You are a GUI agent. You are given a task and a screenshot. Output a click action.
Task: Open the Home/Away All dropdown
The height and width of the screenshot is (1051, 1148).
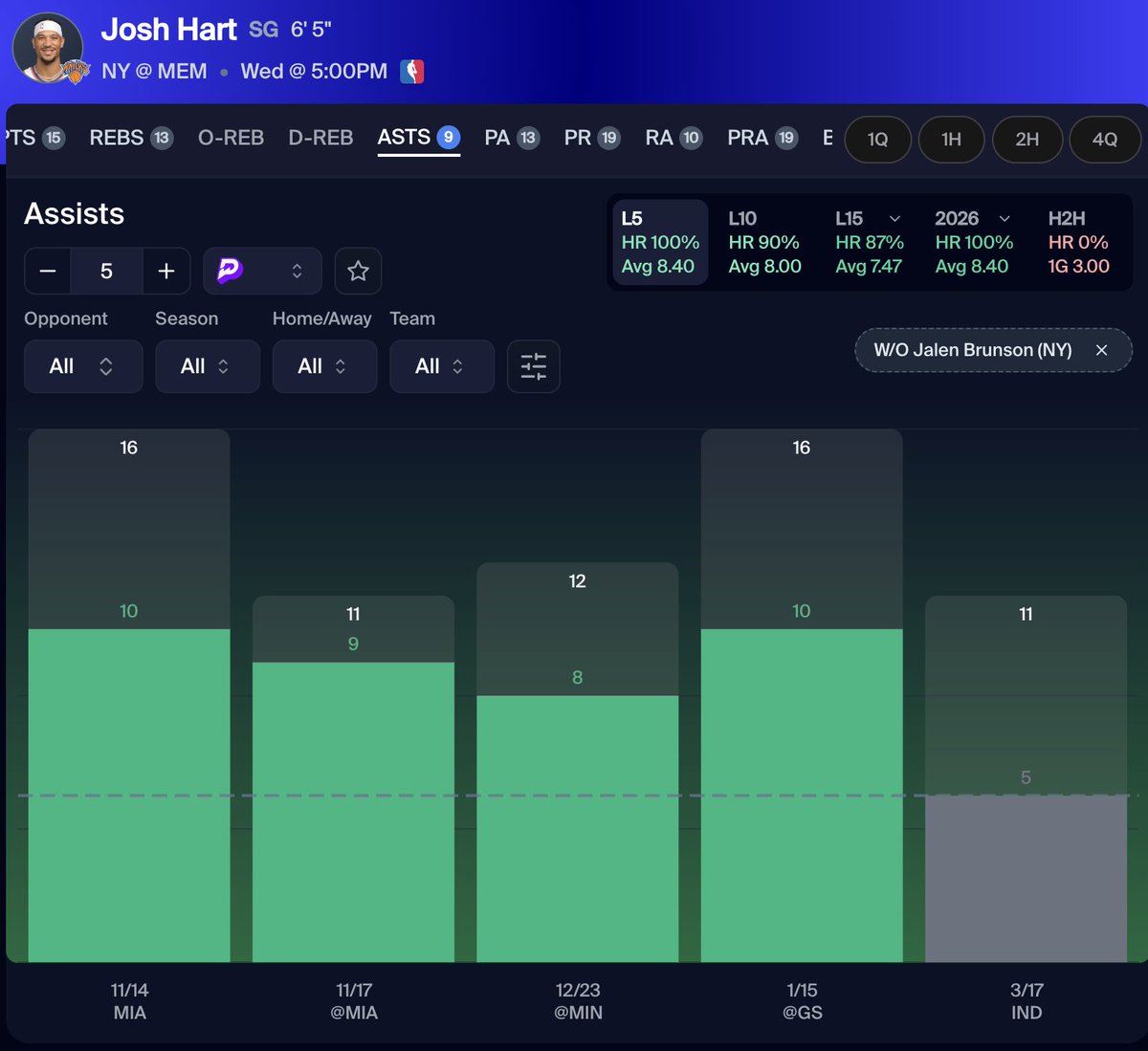tap(324, 366)
